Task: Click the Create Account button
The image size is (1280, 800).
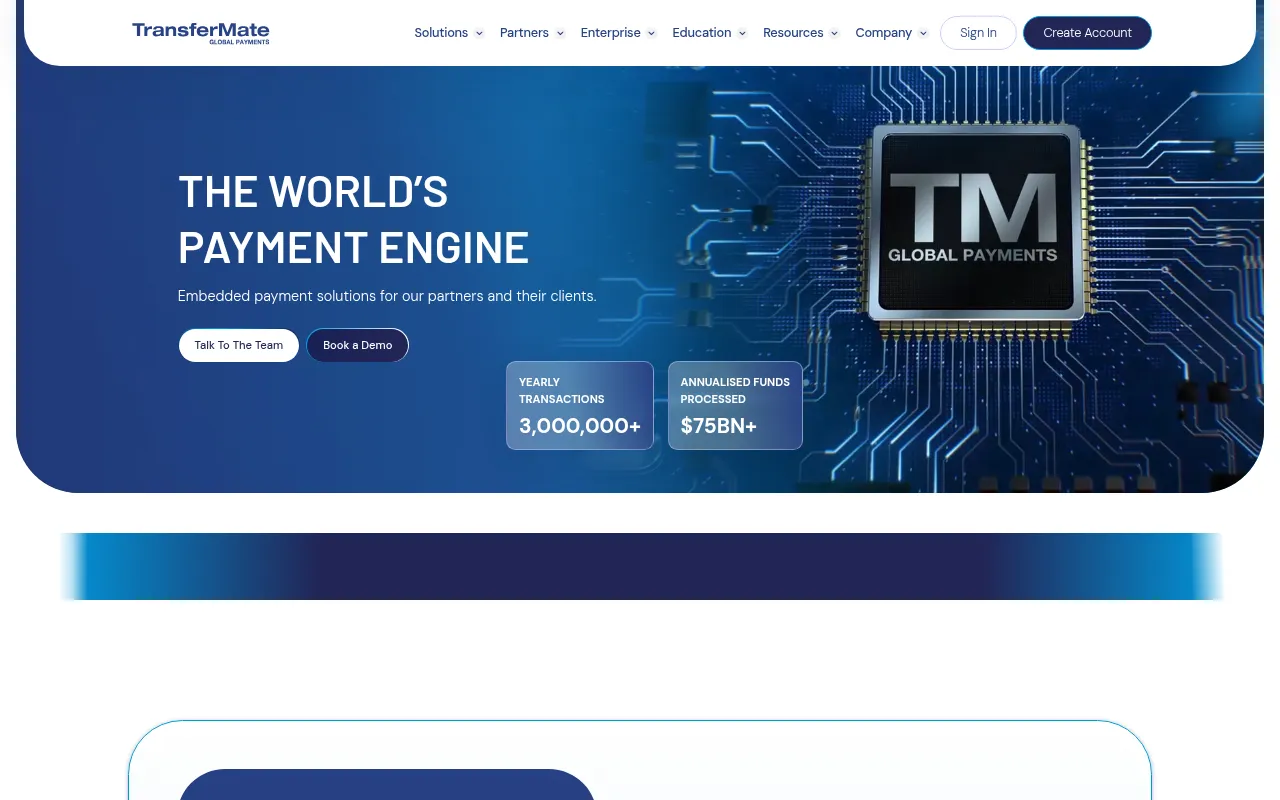Action: coord(1087,33)
